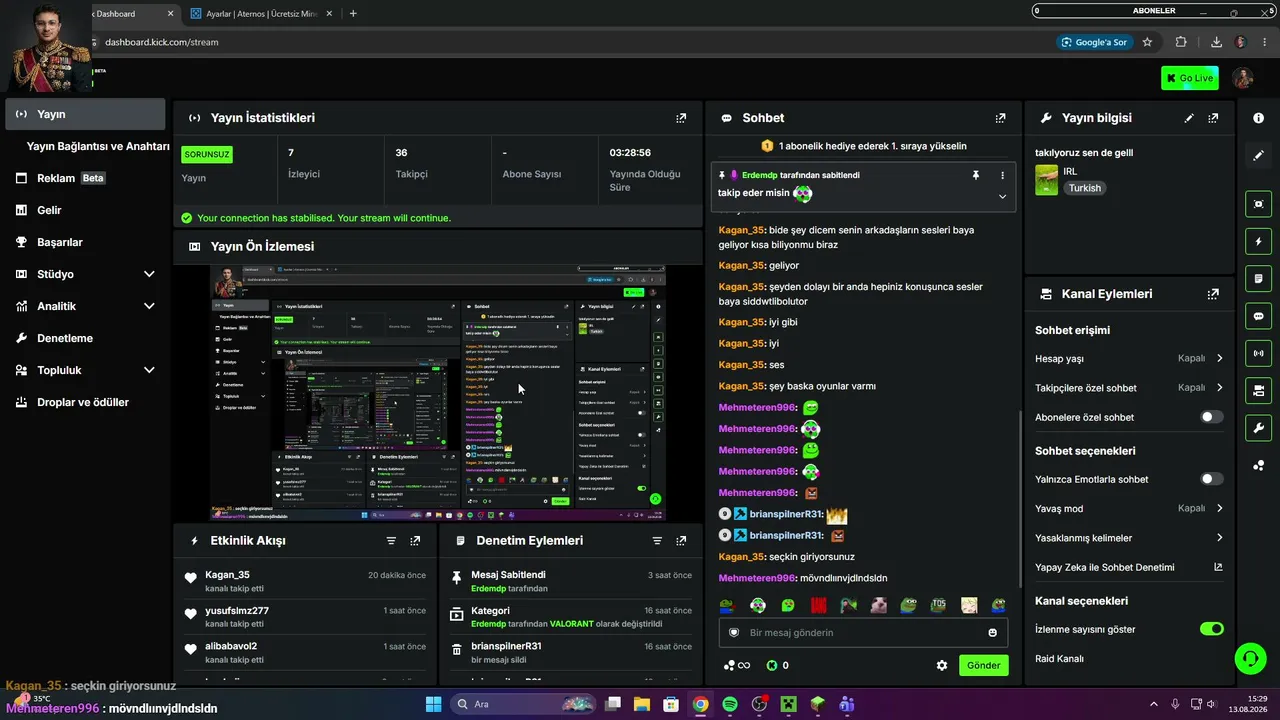Image resolution: width=1280 pixels, height=720 pixels.
Task: Toggle the stream preview widget icon in right sidebar
Action: [x=1258, y=204]
